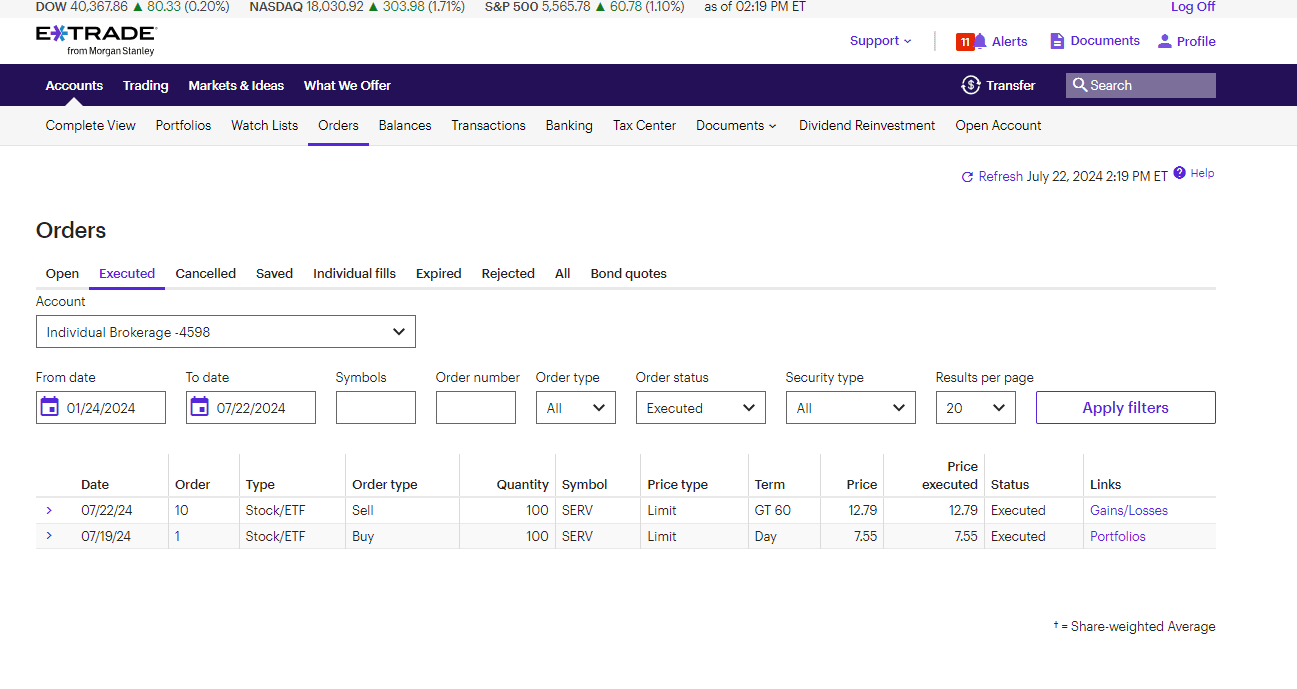Click the Symbols input field

[x=375, y=408]
